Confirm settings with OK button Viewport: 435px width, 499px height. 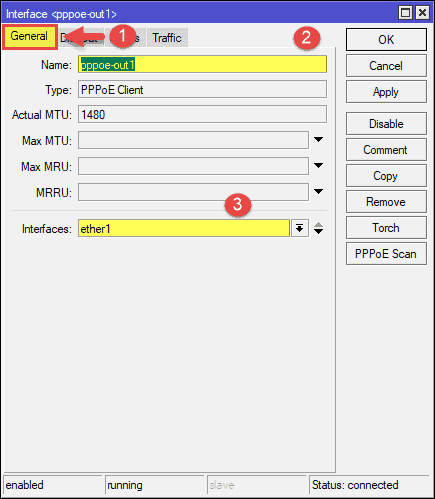(x=386, y=40)
